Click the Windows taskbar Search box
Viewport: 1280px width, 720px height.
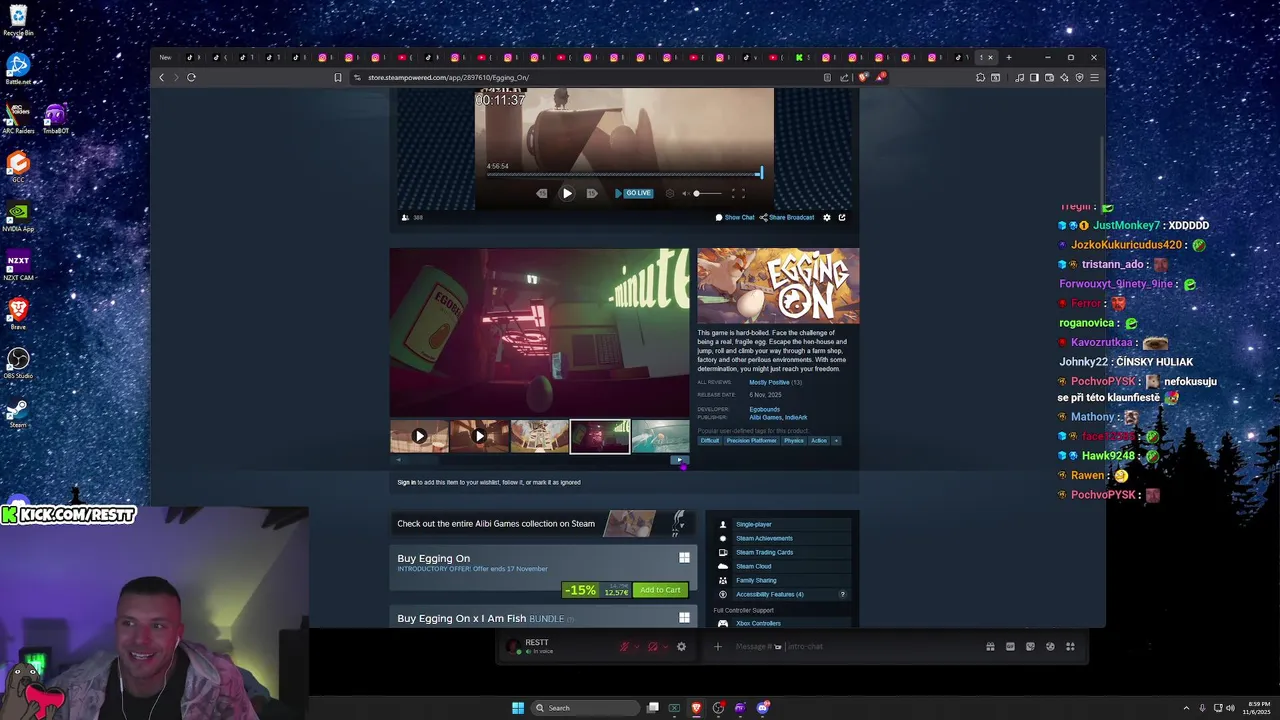585,708
